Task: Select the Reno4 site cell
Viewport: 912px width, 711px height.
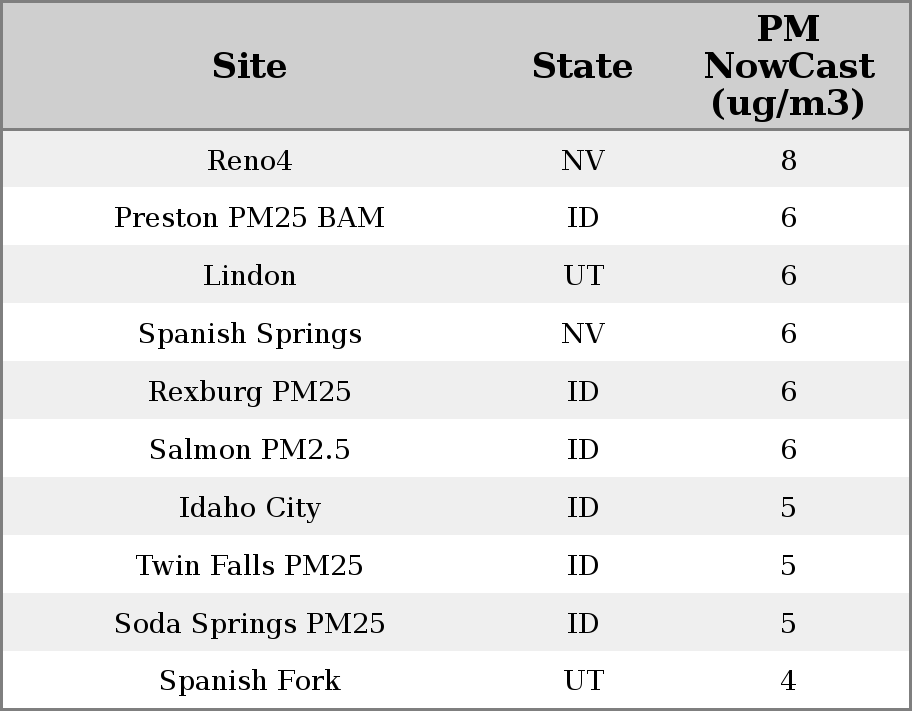Action: click(x=249, y=161)
